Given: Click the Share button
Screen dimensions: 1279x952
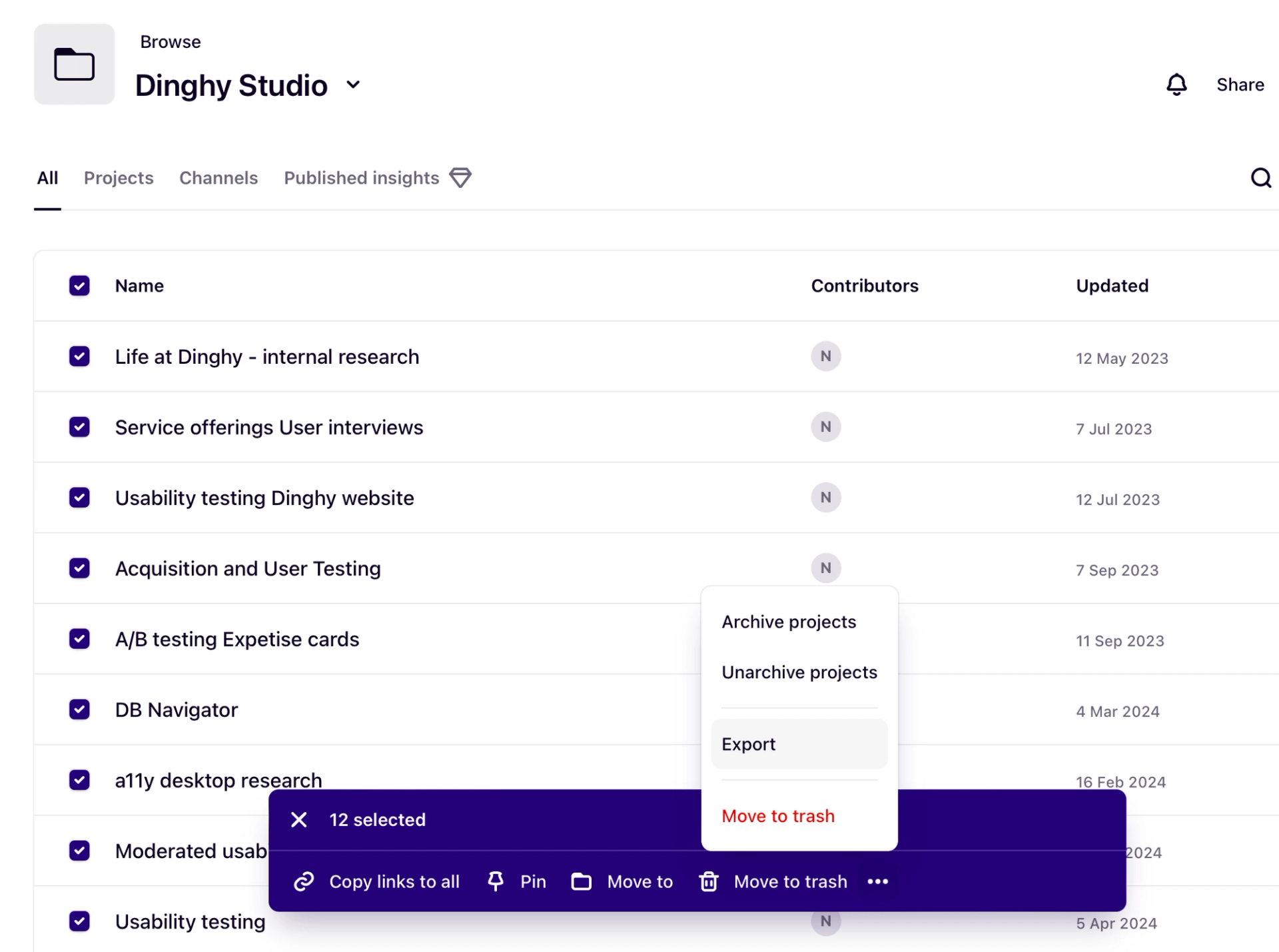Looking at the screenshot, I should [x=1240, y=85].
